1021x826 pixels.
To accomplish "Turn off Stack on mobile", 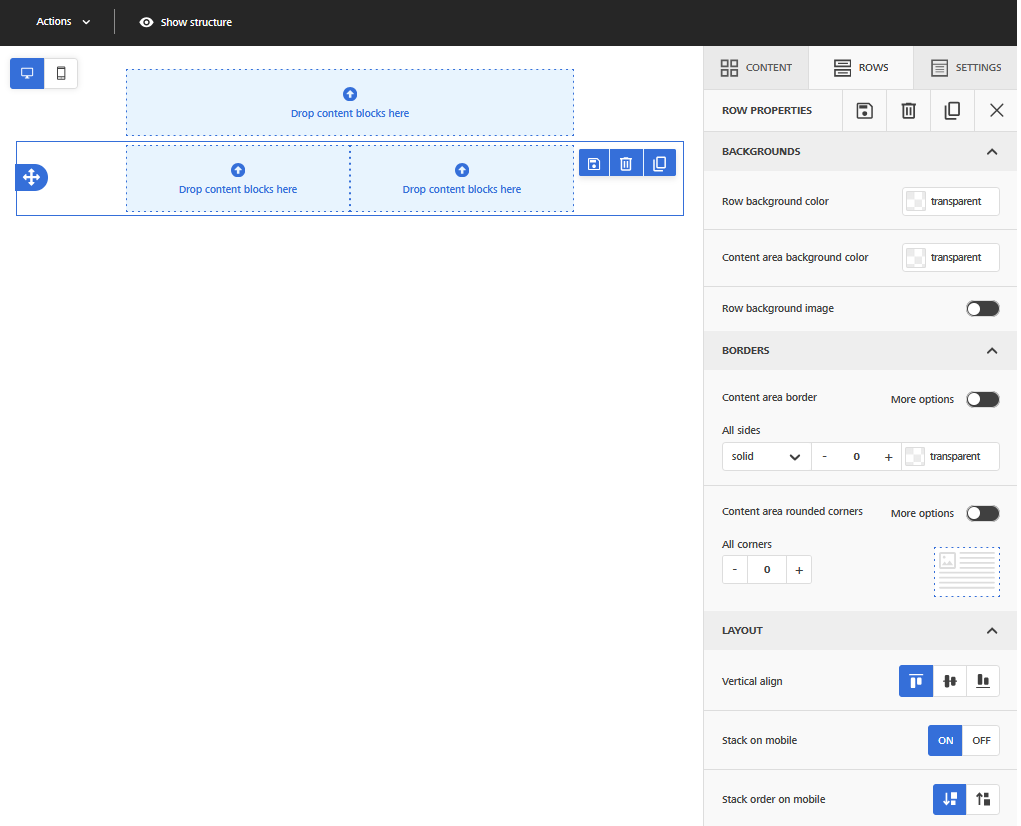I will pyautogui.click(x=981, y=741).
